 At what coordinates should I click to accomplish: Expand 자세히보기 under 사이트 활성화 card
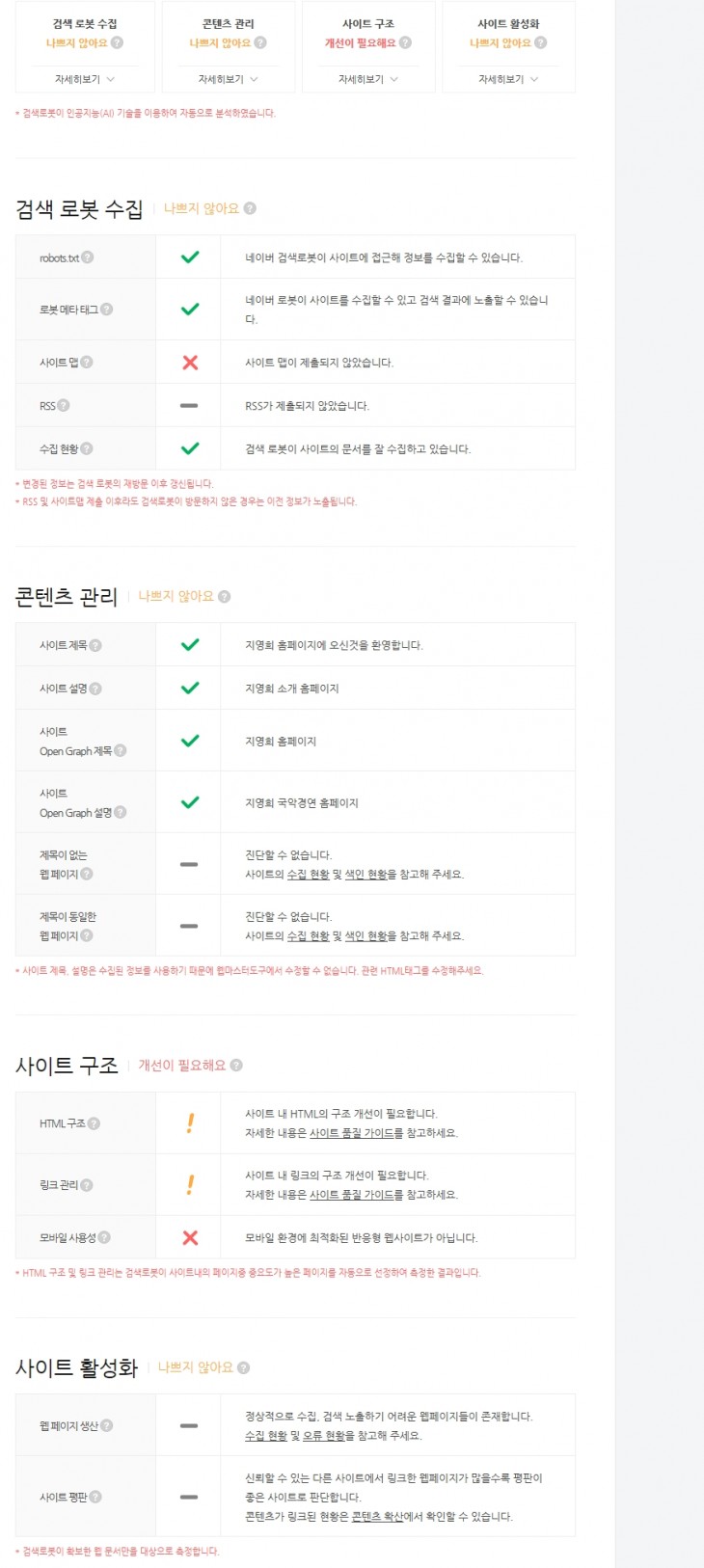(508, 79)
